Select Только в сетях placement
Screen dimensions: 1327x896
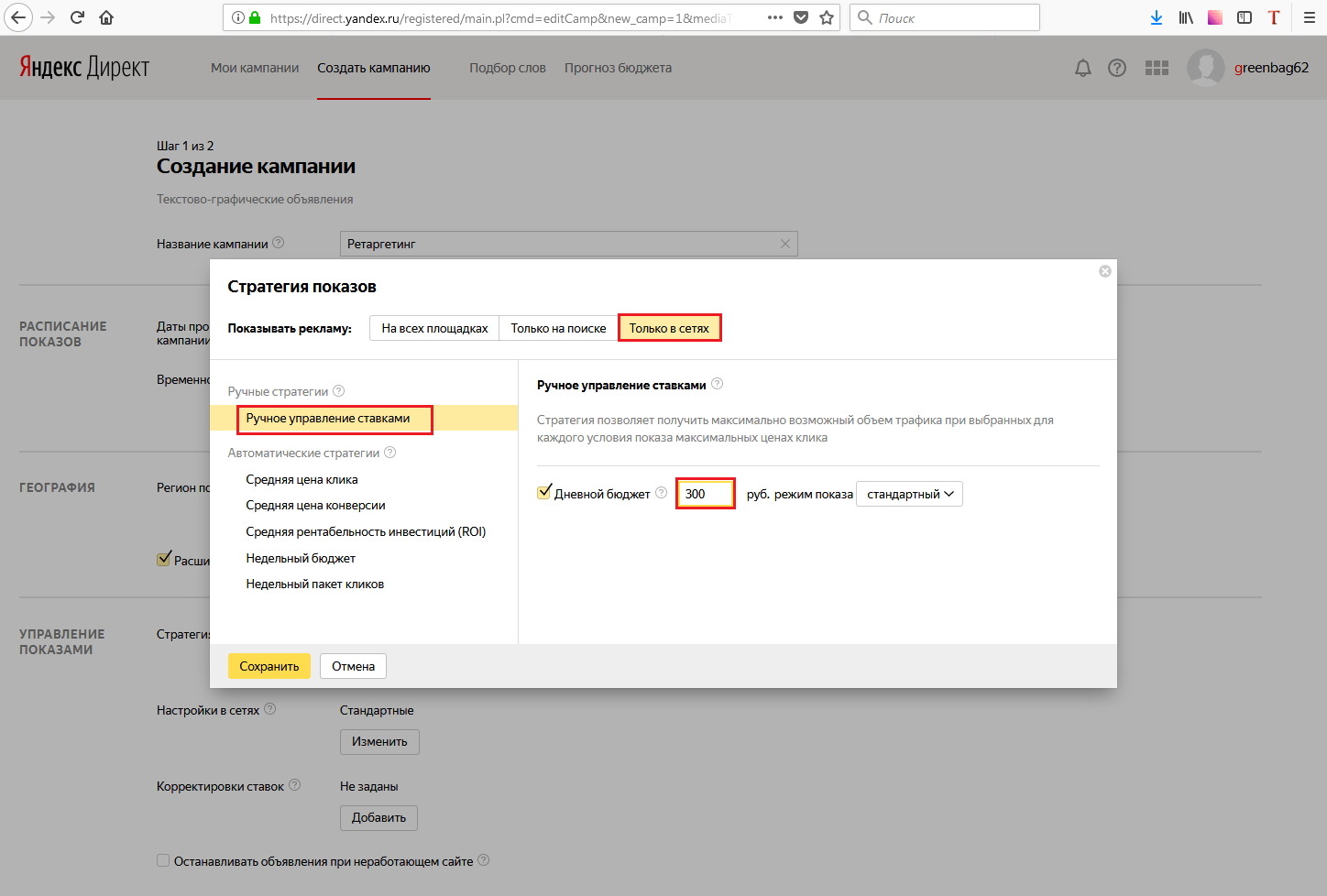click(669, 328)
